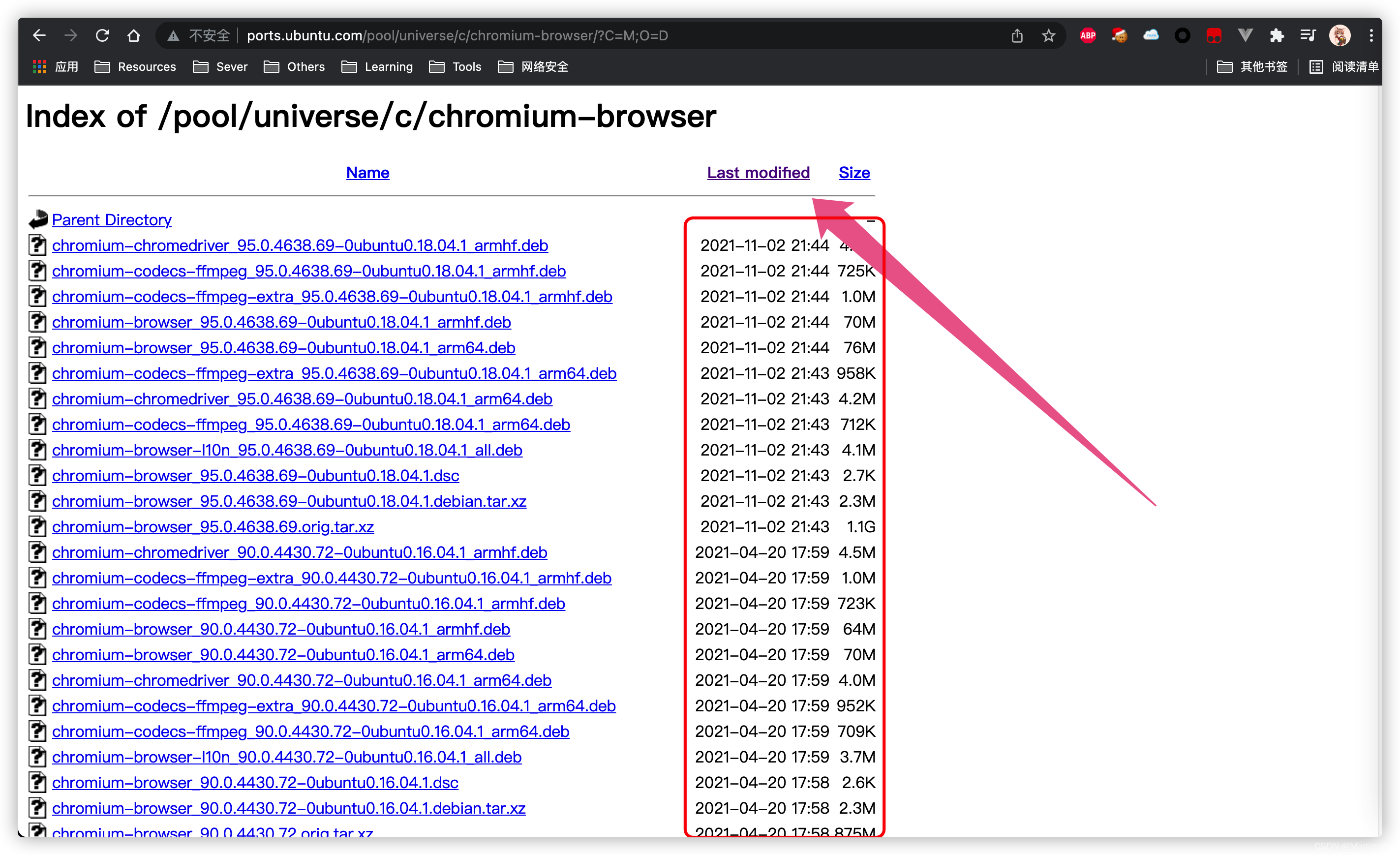Download chromium-browser_95.0.4638.69 debian.tar.xz
Viewport: 1400px width, 855px height.
point(289,501)
